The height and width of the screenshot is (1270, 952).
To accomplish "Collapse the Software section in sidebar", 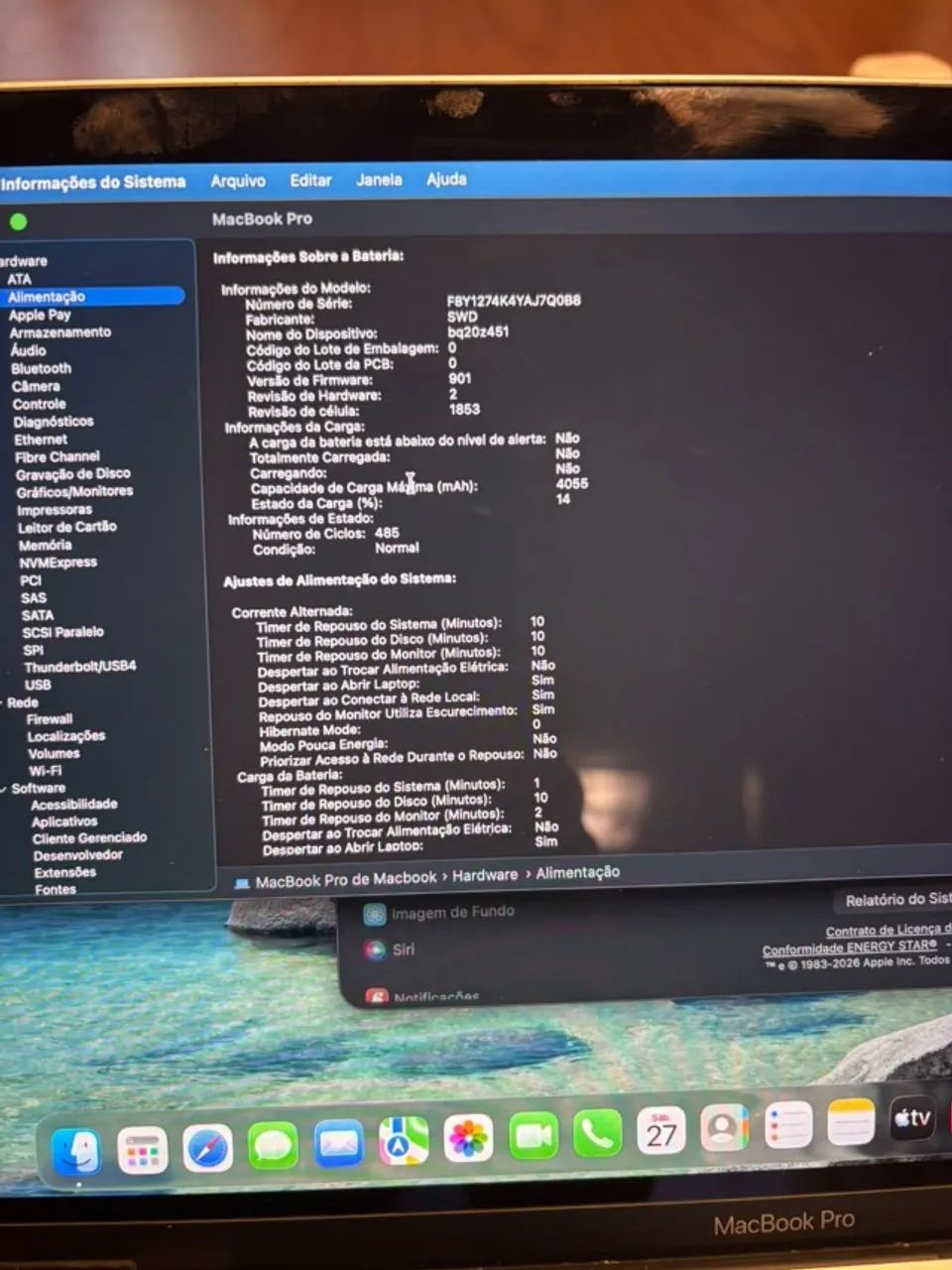I will (5, 789).
